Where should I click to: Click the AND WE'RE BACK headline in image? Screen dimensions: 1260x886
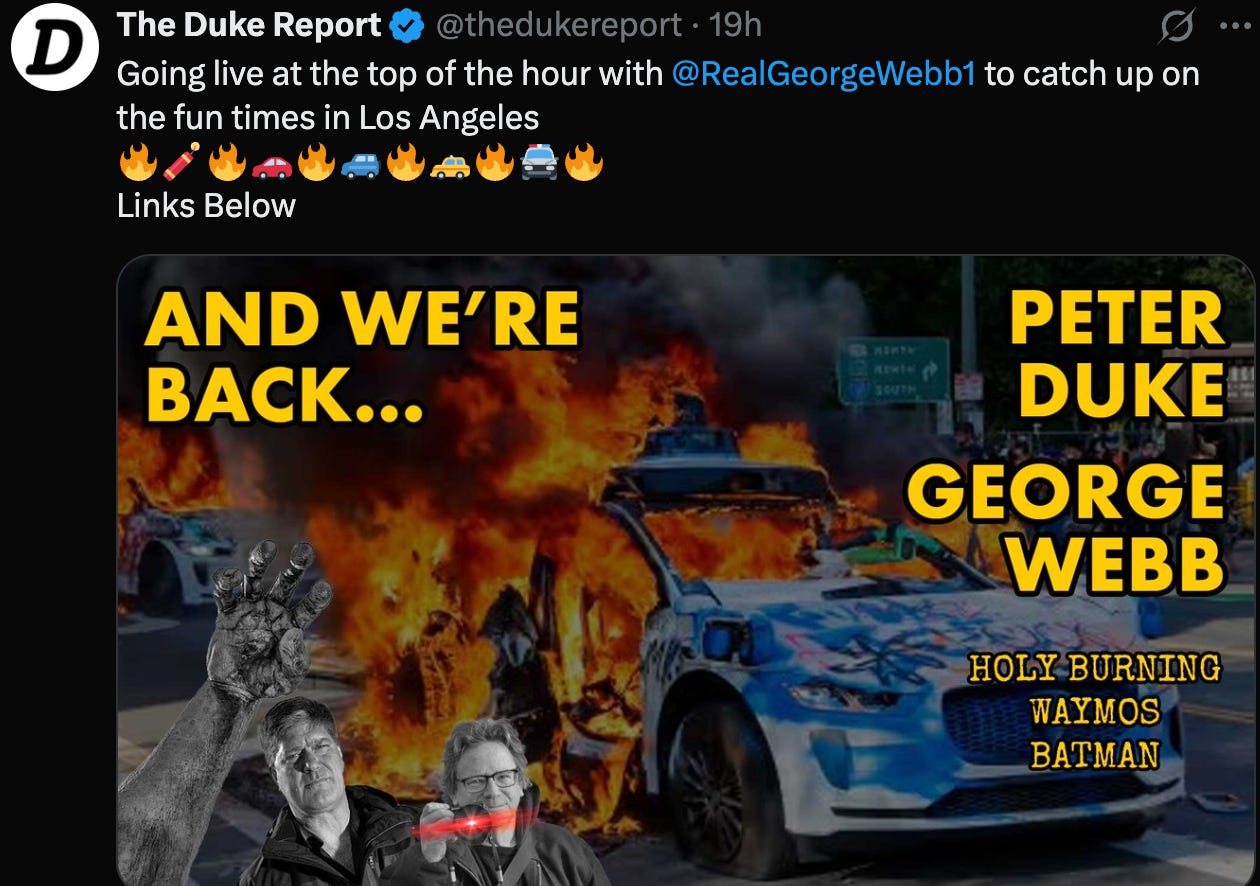click(x=362, y=357)
